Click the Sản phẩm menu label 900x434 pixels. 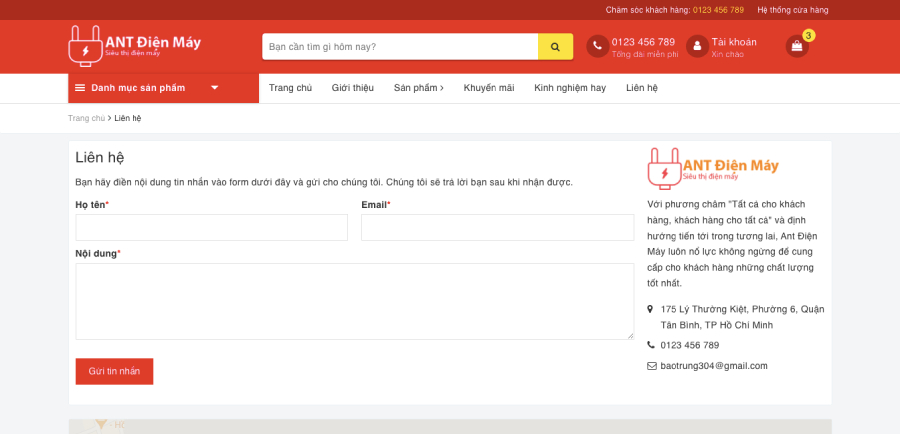click(x=416, y=88)
